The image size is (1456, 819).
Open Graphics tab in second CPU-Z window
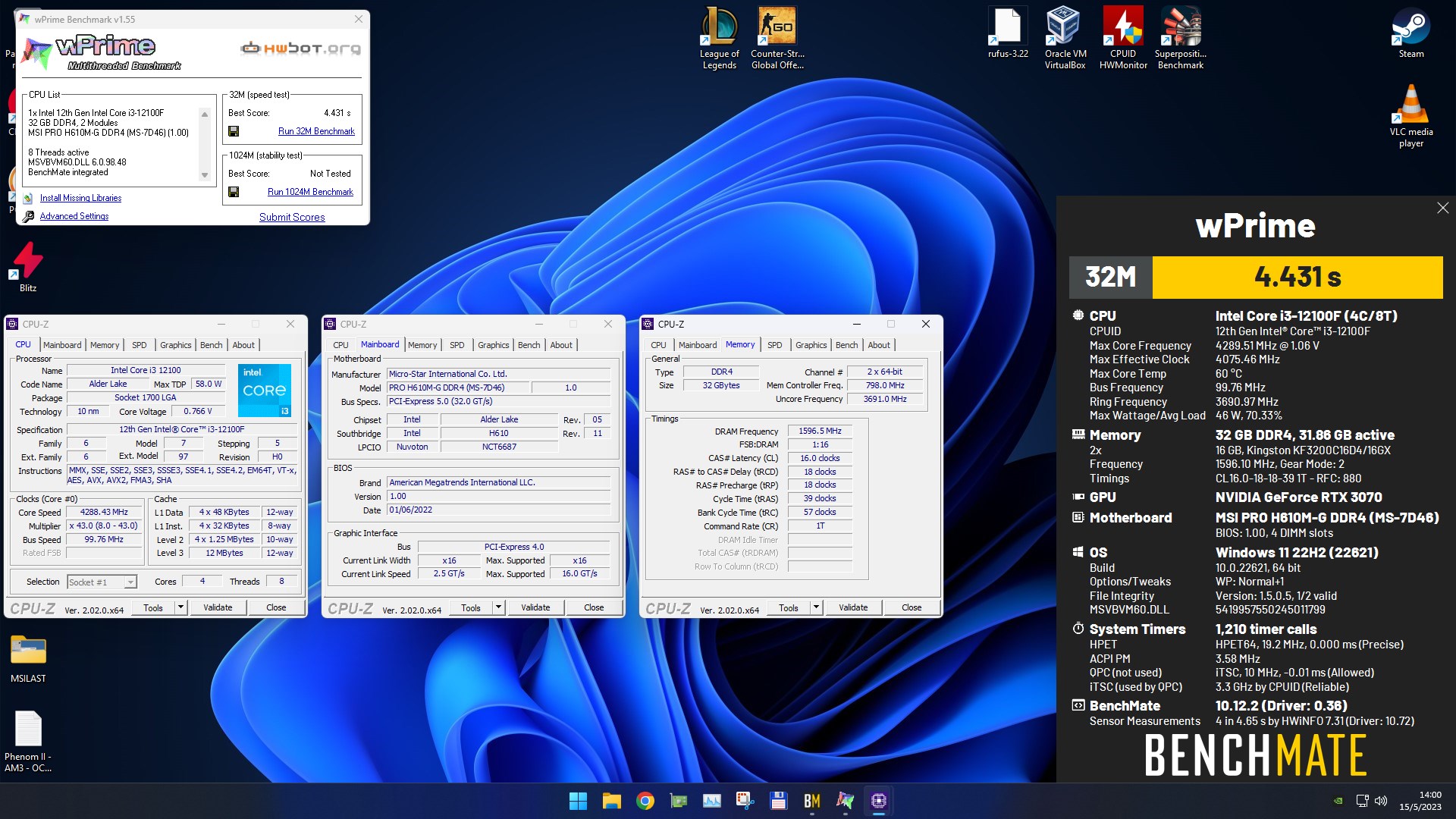click(493, 345)
